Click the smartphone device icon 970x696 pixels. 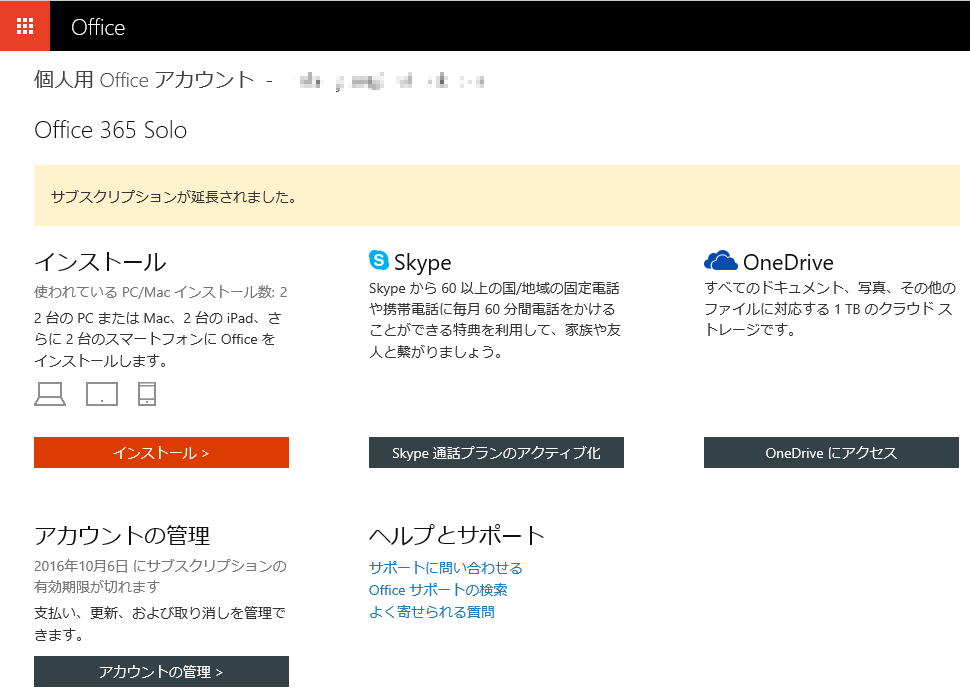[x=147, y=394]
